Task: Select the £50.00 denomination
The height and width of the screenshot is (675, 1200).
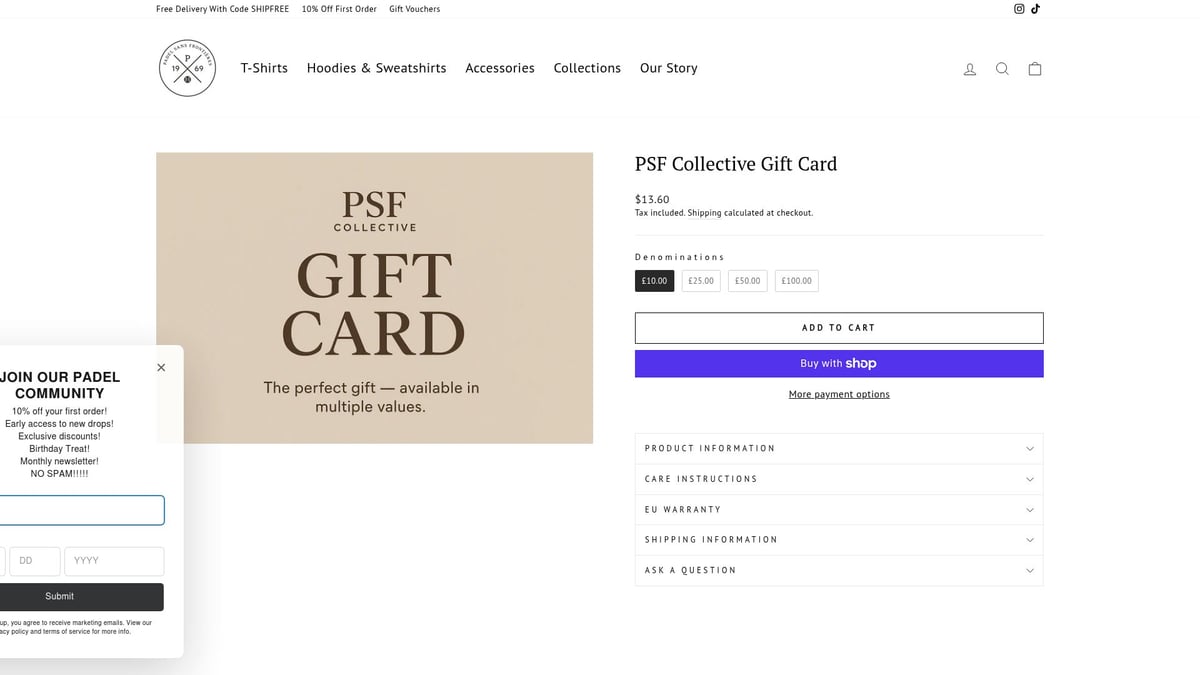Action: pyautogui.click(x=747, y=281)
